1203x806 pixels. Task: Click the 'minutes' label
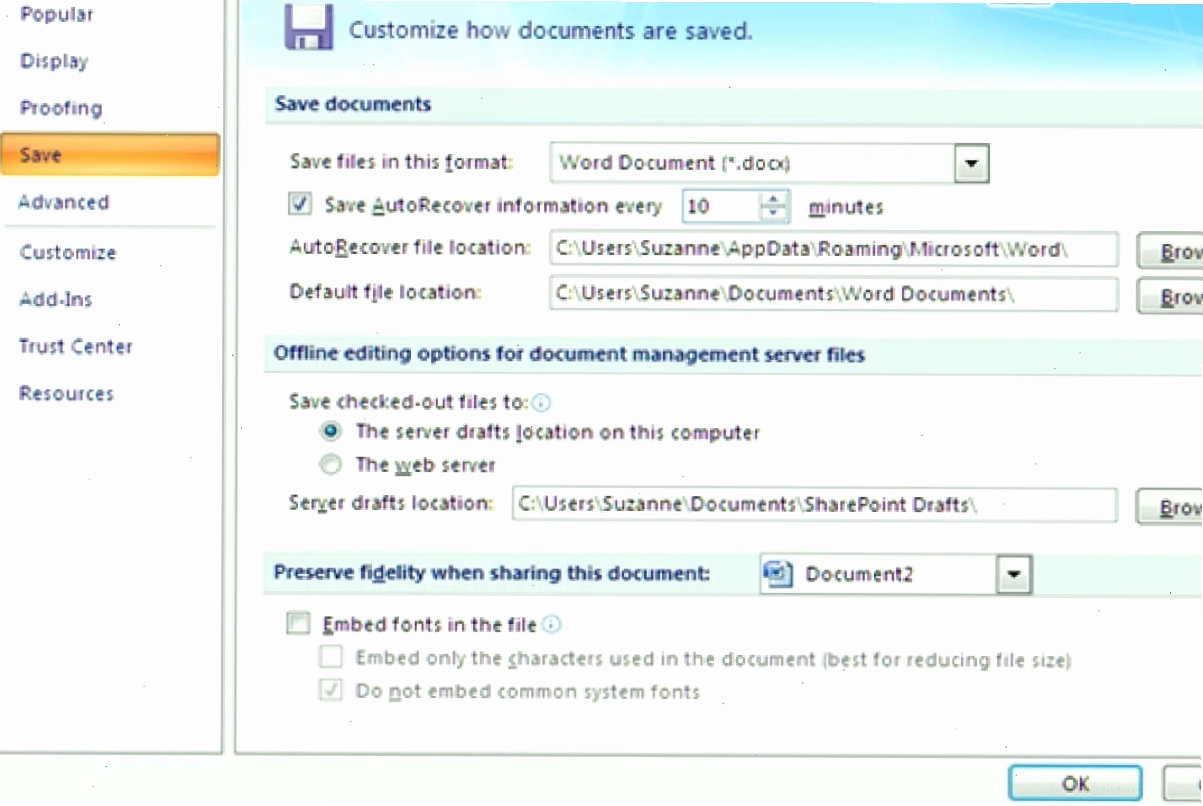[846, 207]
